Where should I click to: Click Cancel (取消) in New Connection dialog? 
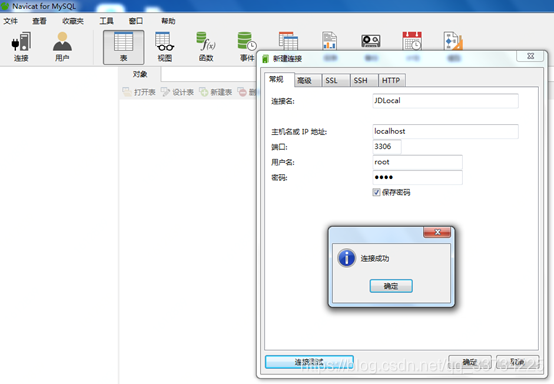pyautogui.click(x=517, y=362)
